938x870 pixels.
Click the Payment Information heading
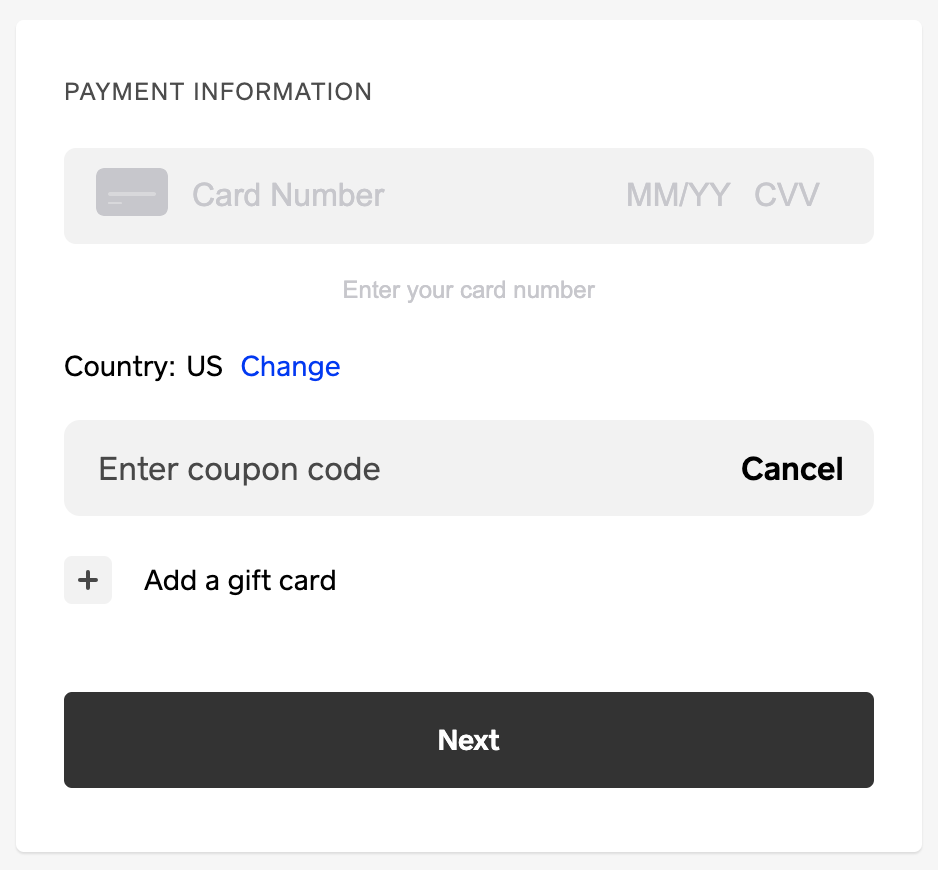(x=218, y=92)
